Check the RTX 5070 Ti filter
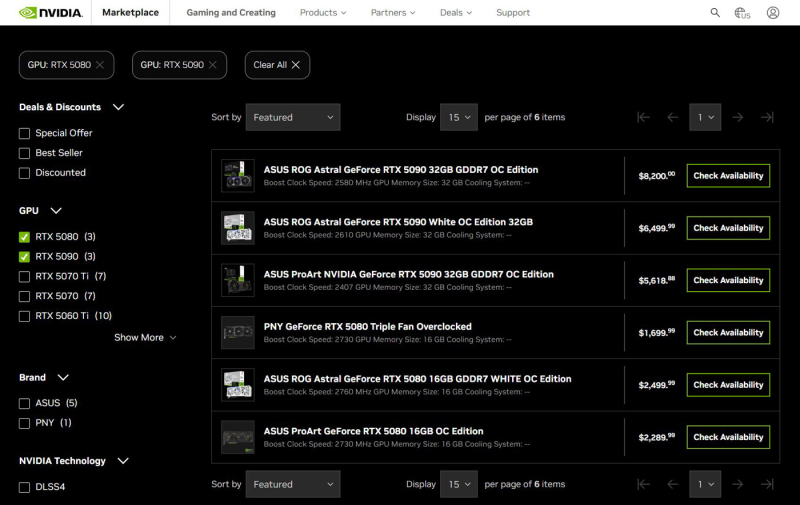 click(x=24, y=276)
